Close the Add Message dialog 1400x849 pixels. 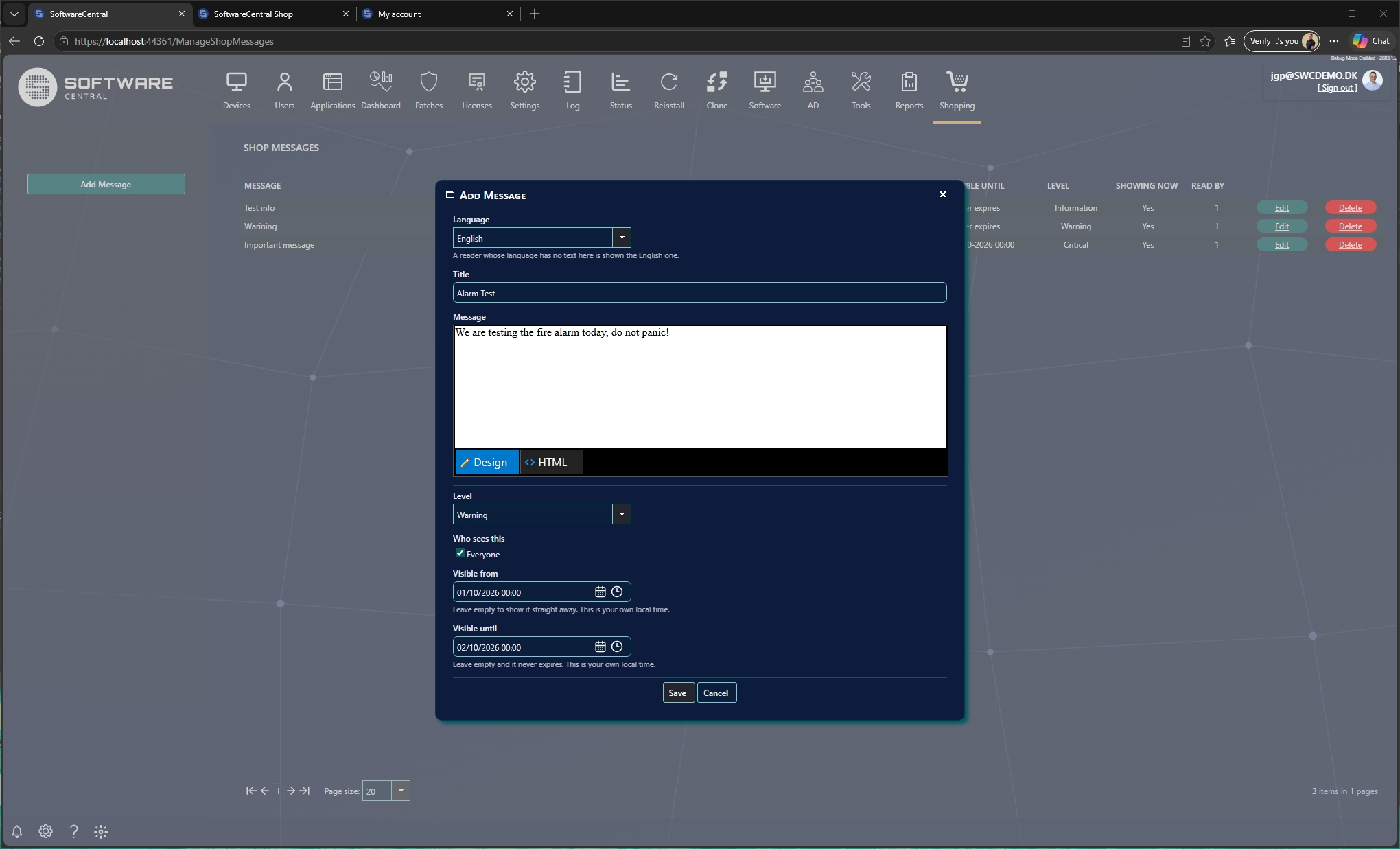[943, 194]
